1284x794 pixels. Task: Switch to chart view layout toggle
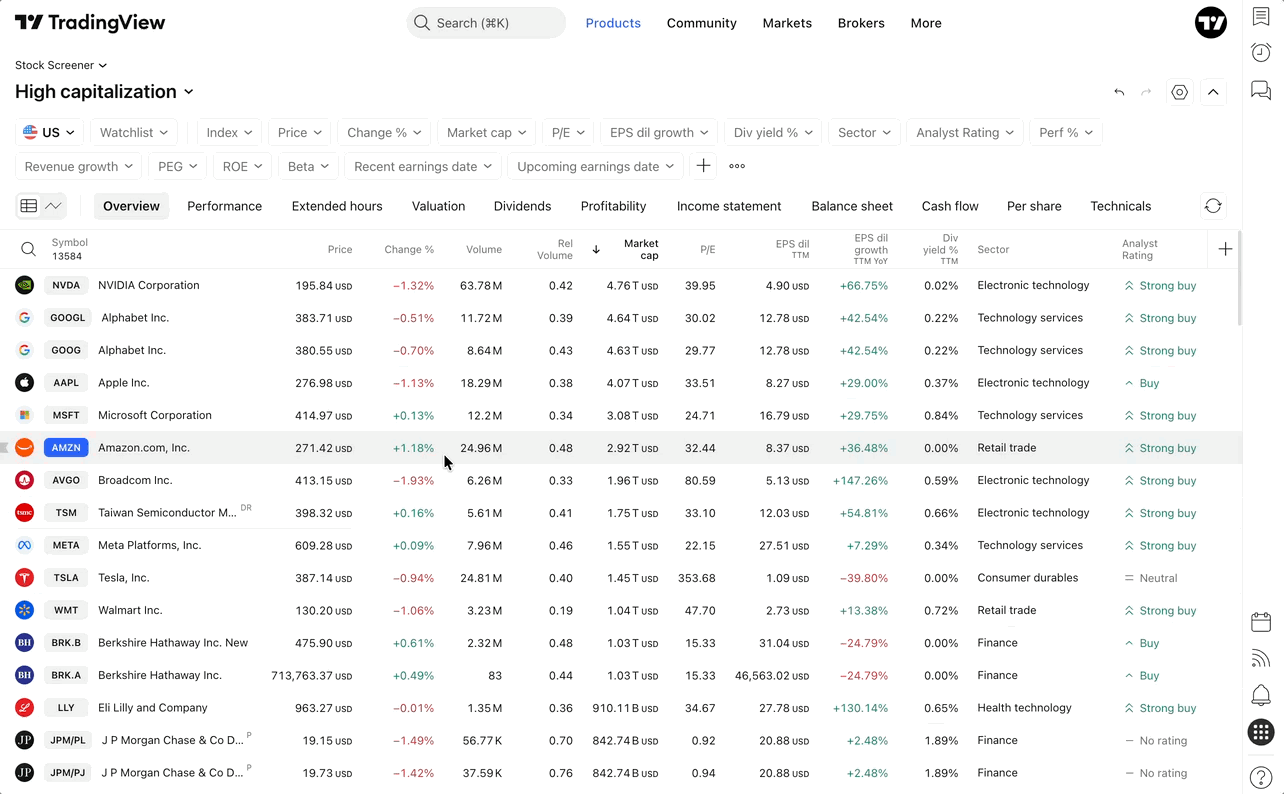pyautogui.click(x=54, y=206)
